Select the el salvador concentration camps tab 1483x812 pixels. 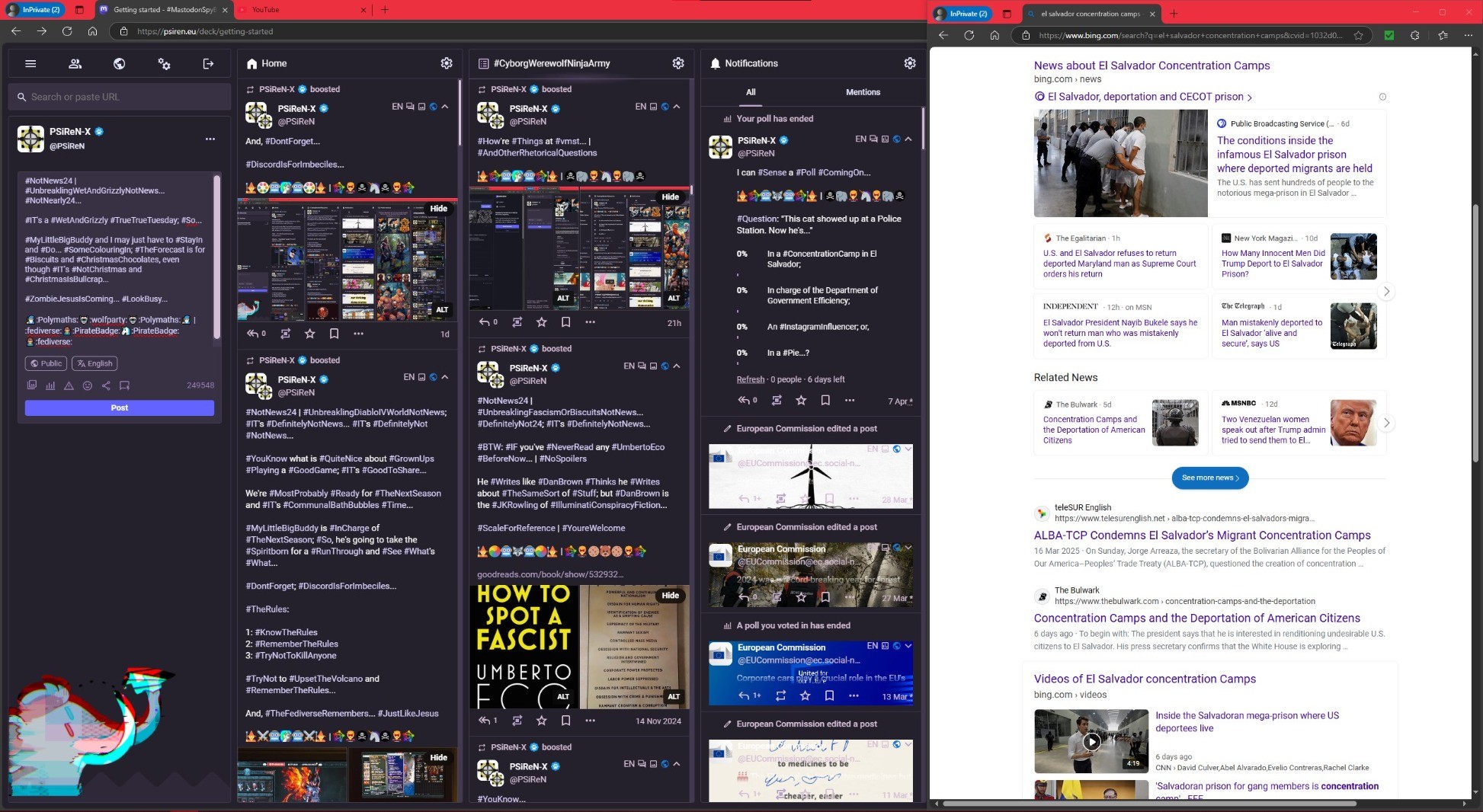click(x=1091, y=14)
